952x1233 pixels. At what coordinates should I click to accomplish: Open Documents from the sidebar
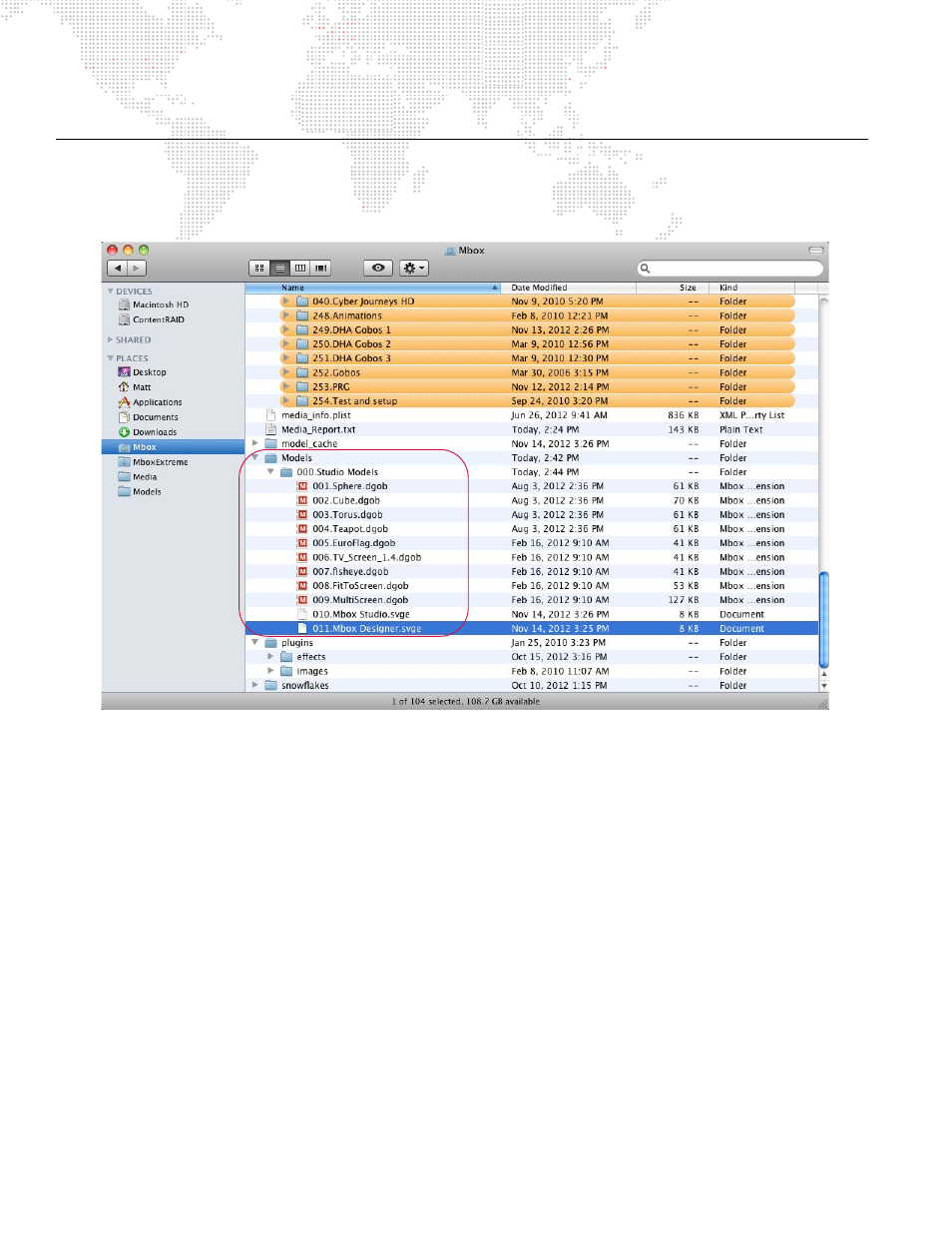(155, 417)
